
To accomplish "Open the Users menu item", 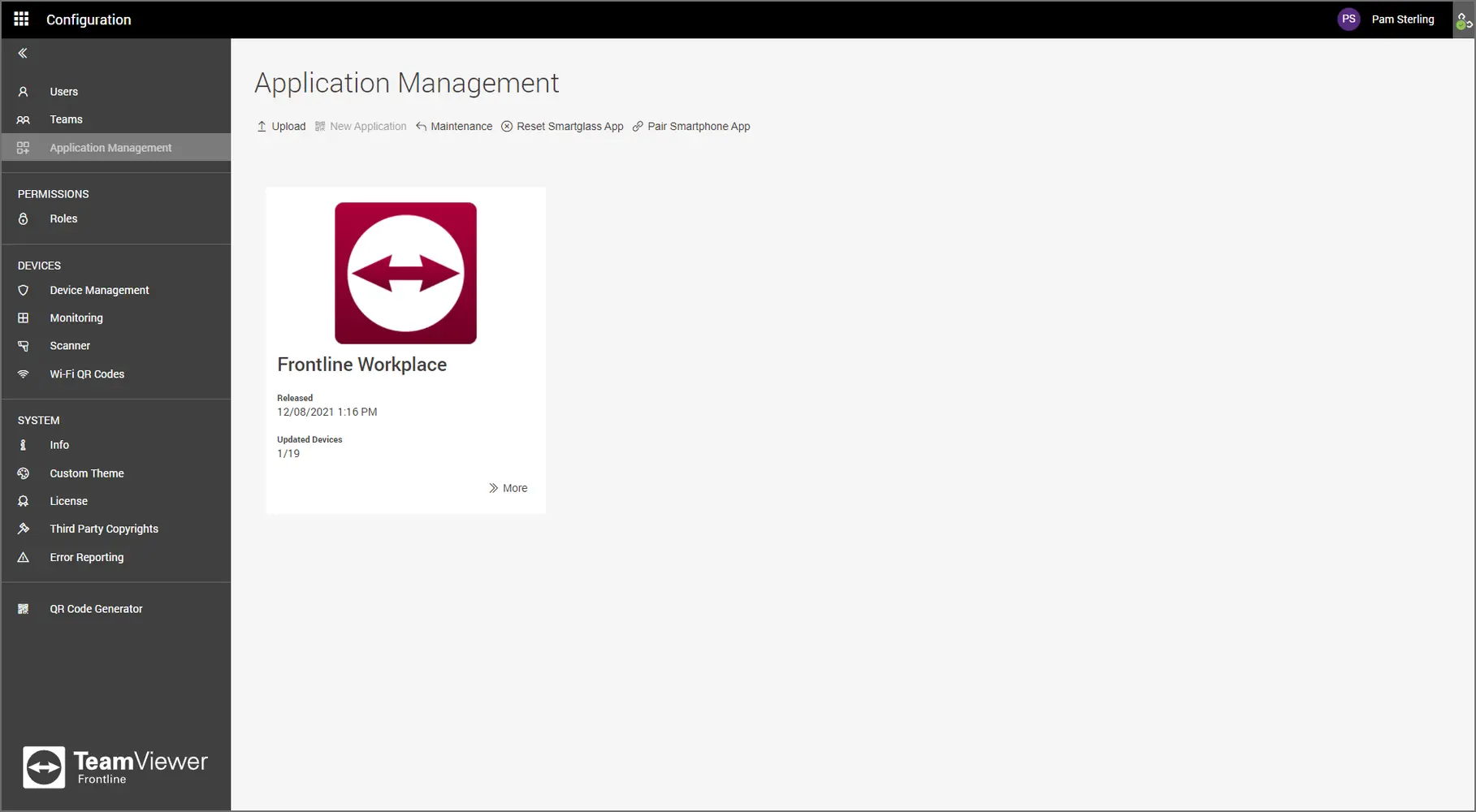I will [116, 92].
